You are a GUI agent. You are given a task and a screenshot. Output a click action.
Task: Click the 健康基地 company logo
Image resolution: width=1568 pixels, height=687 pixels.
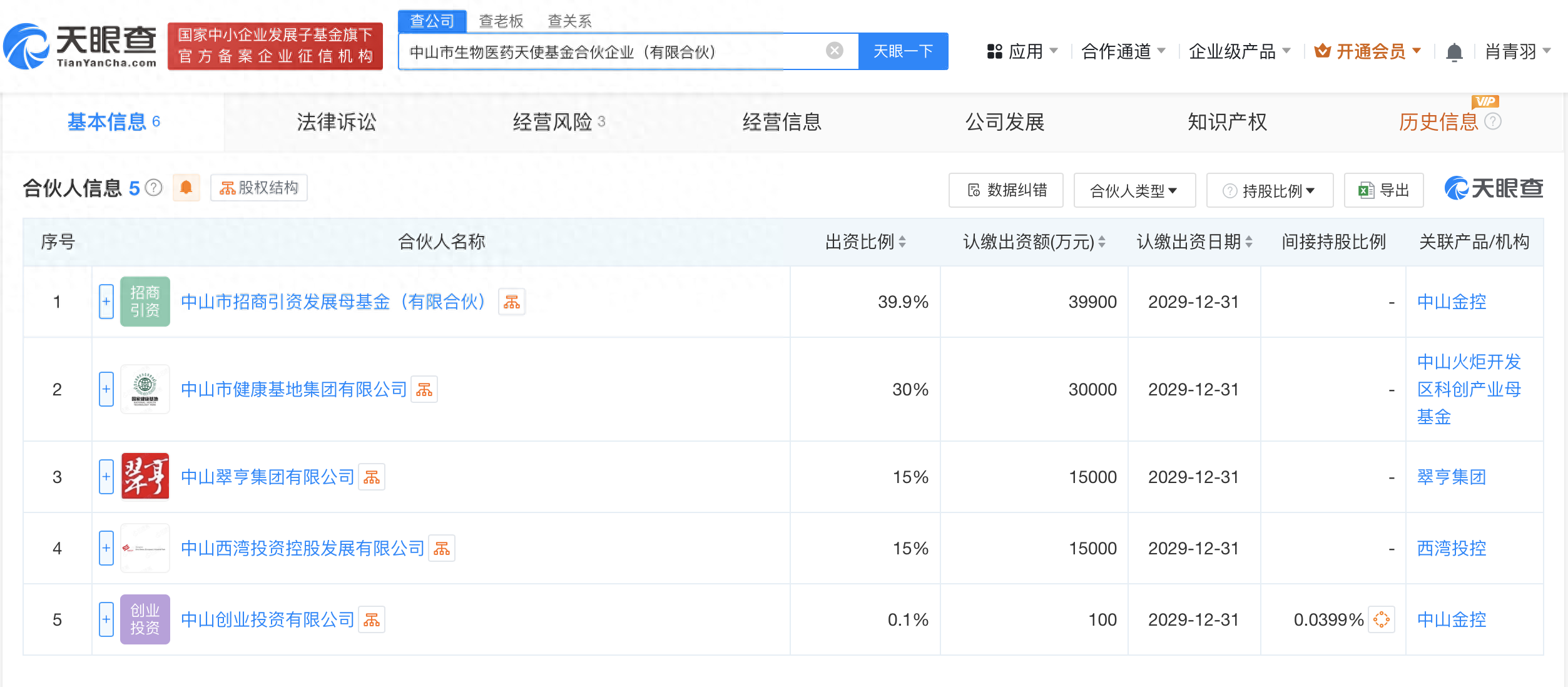pos(145,389)
